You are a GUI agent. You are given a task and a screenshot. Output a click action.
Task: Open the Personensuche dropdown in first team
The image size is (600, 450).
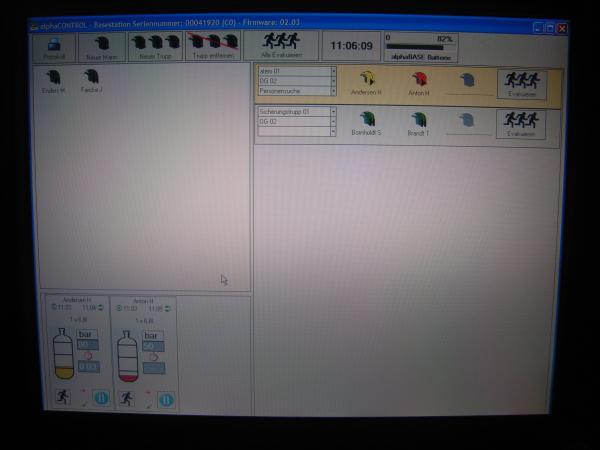pos(333,91)
